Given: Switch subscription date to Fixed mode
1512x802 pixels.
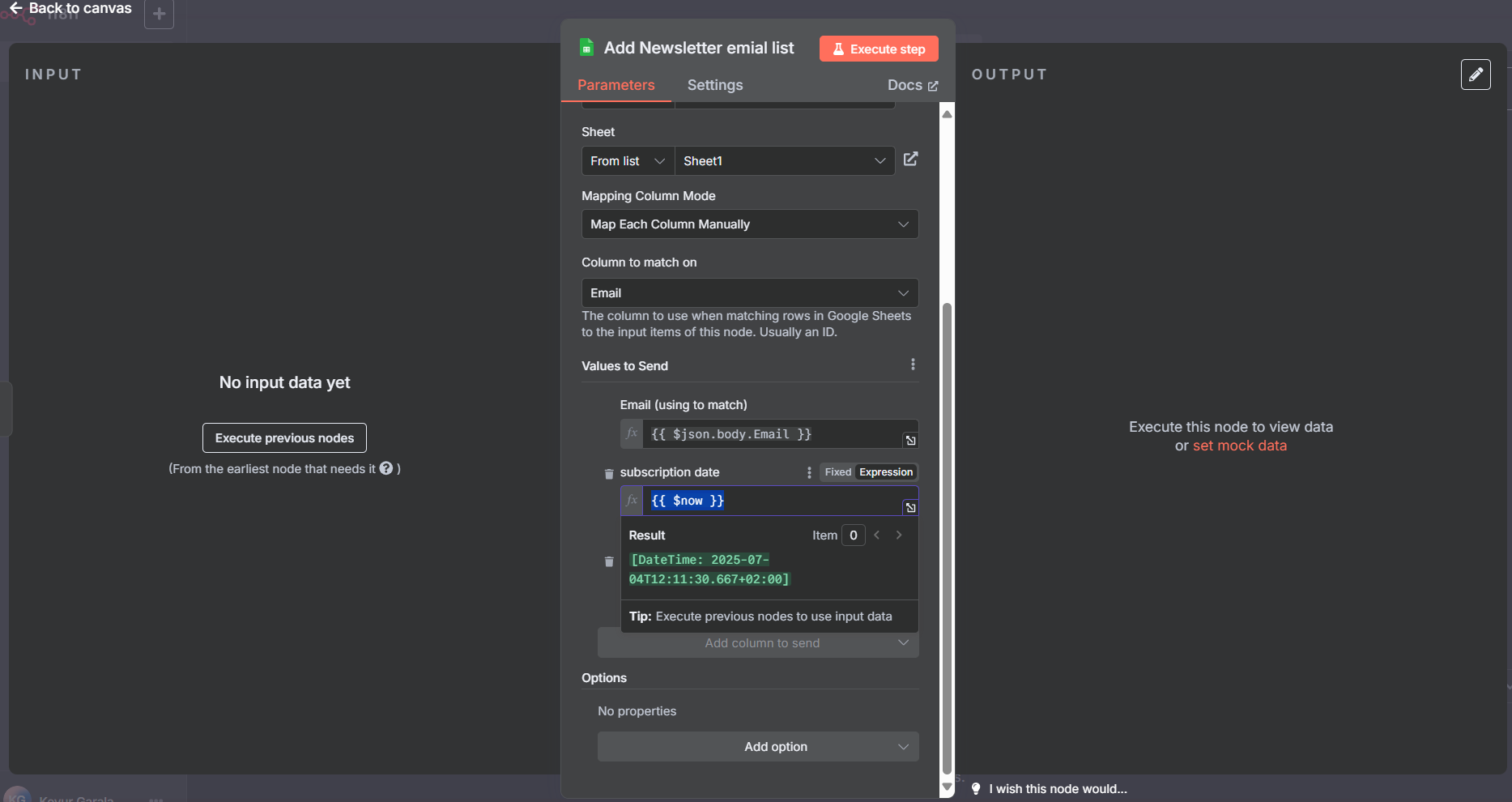Looking at the screenshot, I should (837, 472).
